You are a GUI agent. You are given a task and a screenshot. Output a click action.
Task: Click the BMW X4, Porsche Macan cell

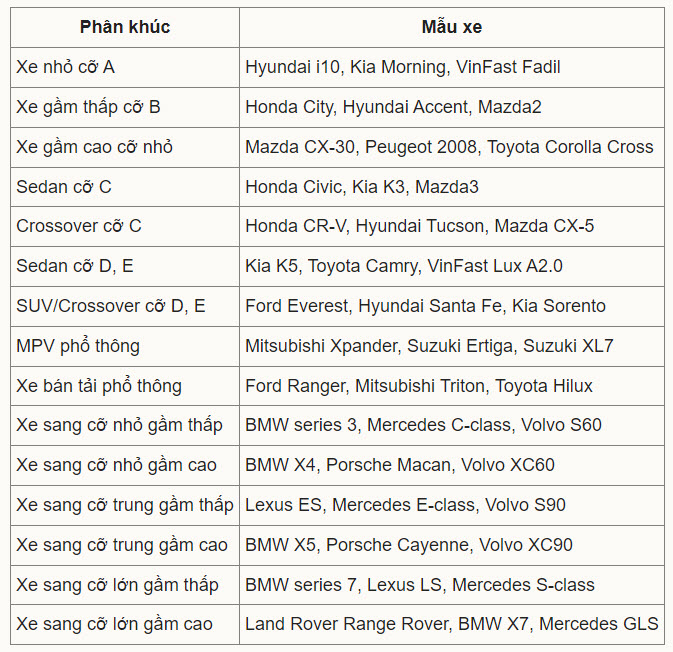(400, 465)
